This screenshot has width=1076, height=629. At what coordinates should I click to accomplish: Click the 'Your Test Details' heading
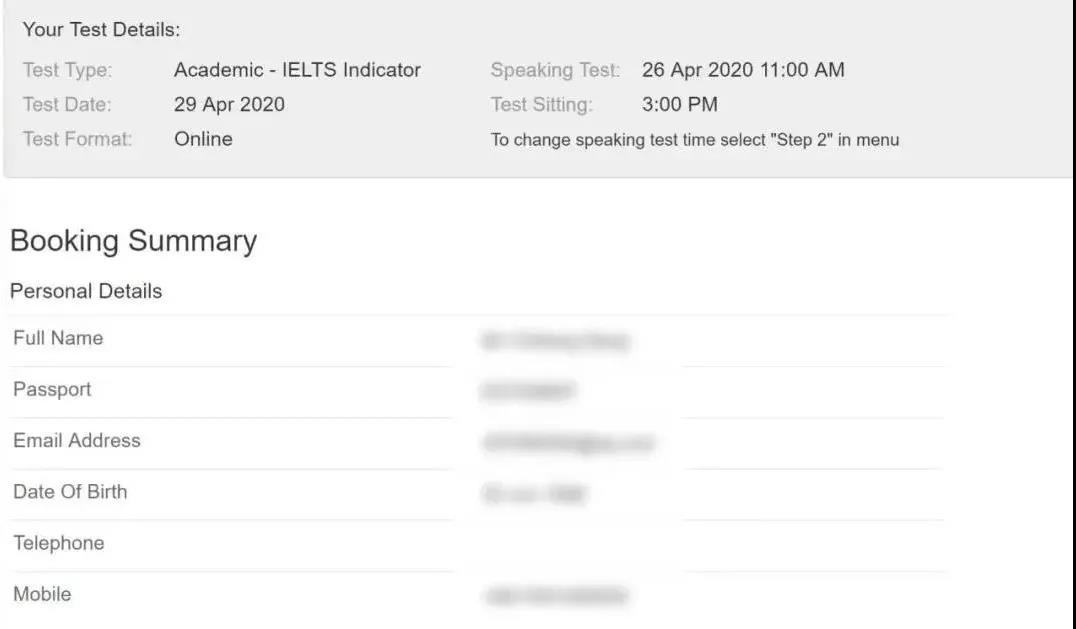point(101,30)
